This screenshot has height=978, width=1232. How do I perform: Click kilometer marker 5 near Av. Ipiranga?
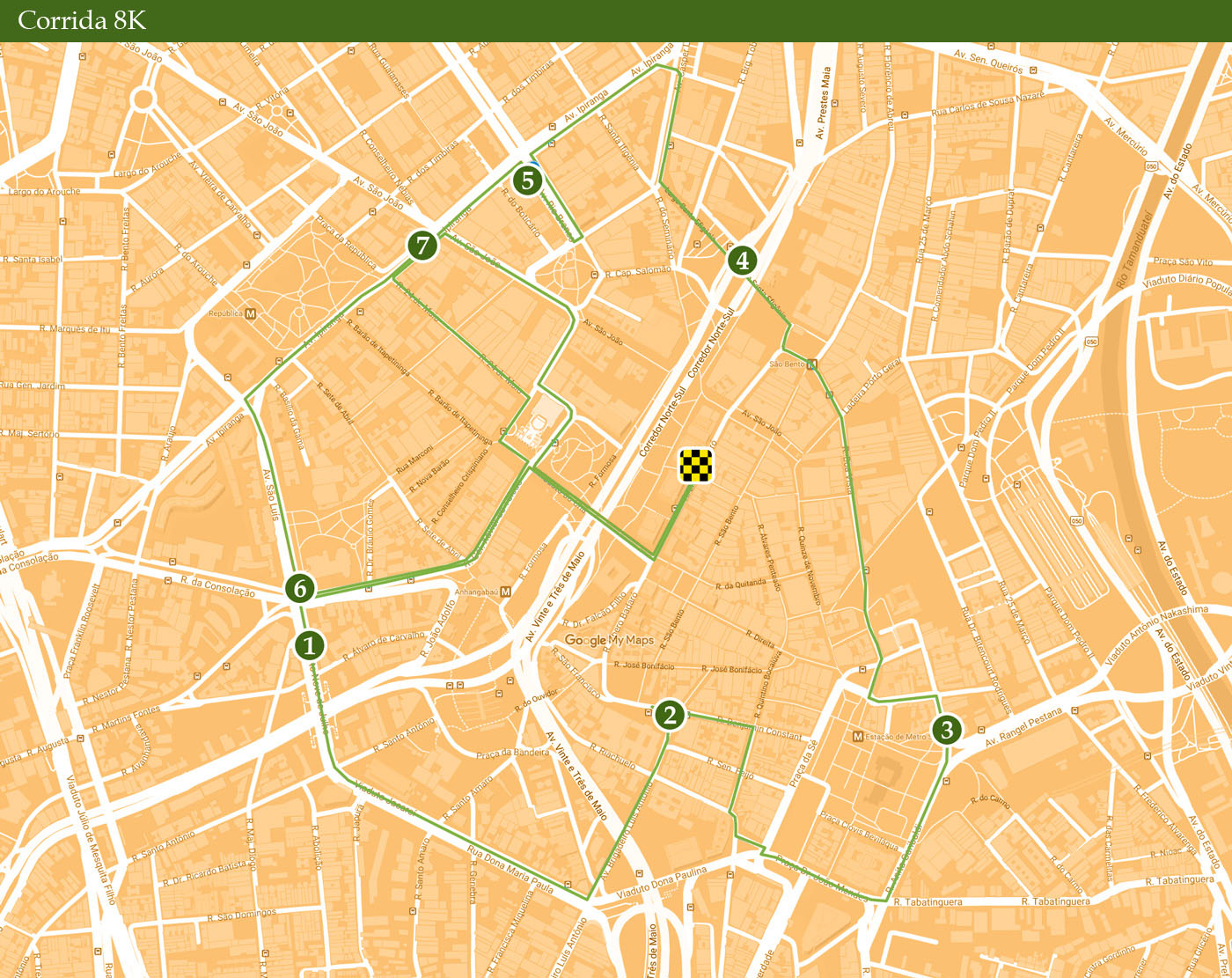(528, 180)
